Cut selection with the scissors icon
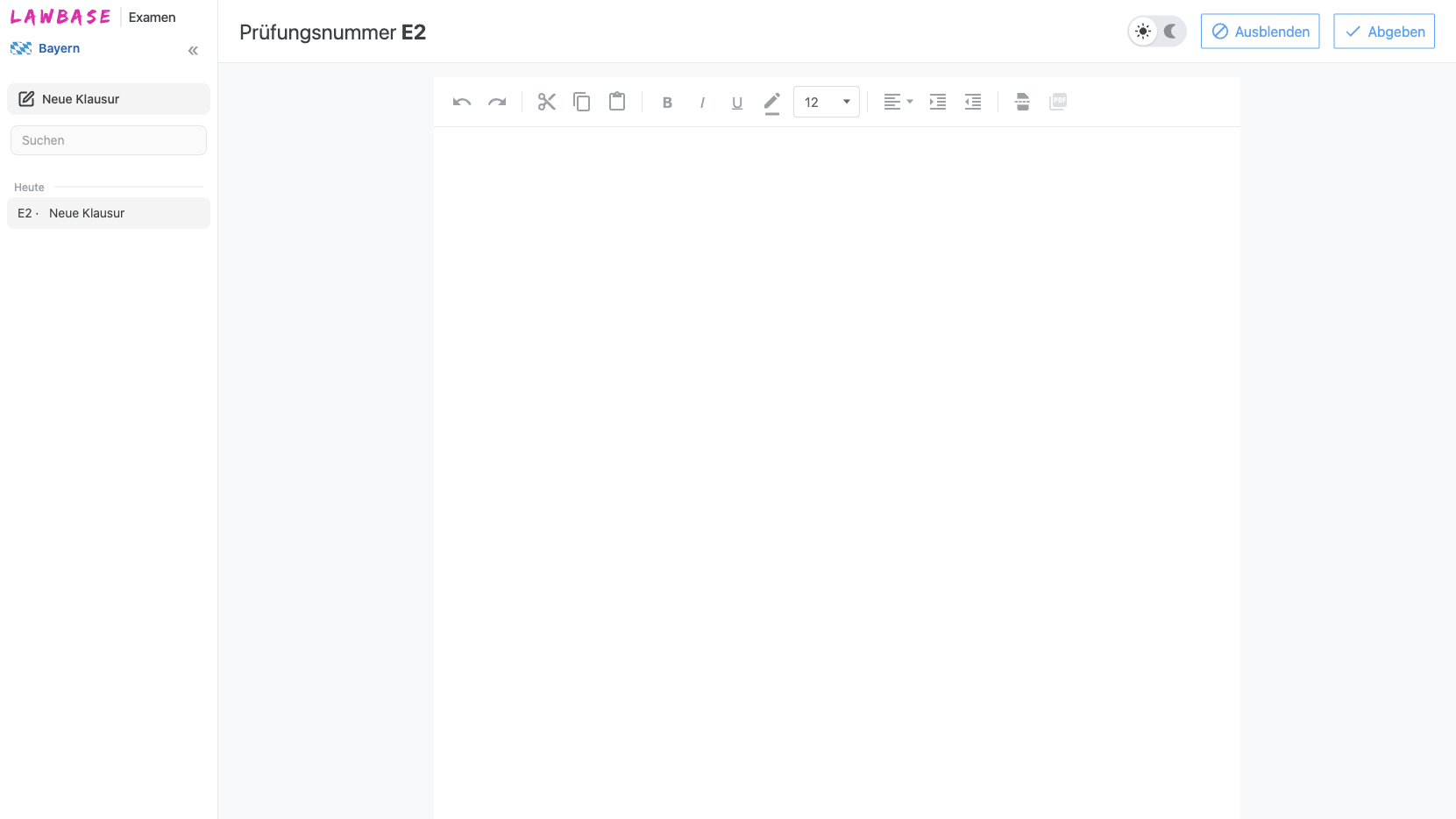Screen dimensions: 1456x819 547,102
